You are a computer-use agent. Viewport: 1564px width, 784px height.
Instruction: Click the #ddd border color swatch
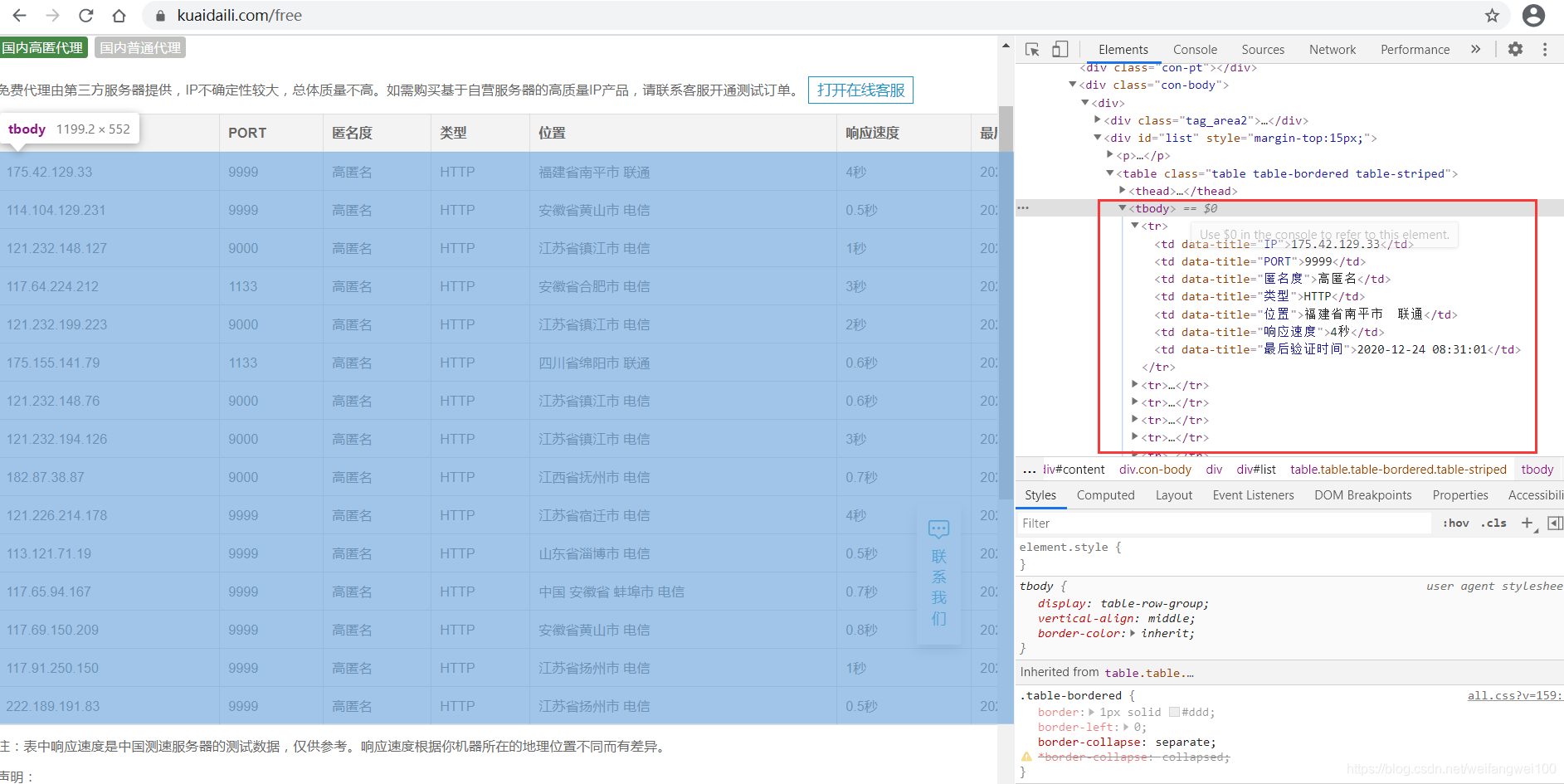coord(1174,712)
